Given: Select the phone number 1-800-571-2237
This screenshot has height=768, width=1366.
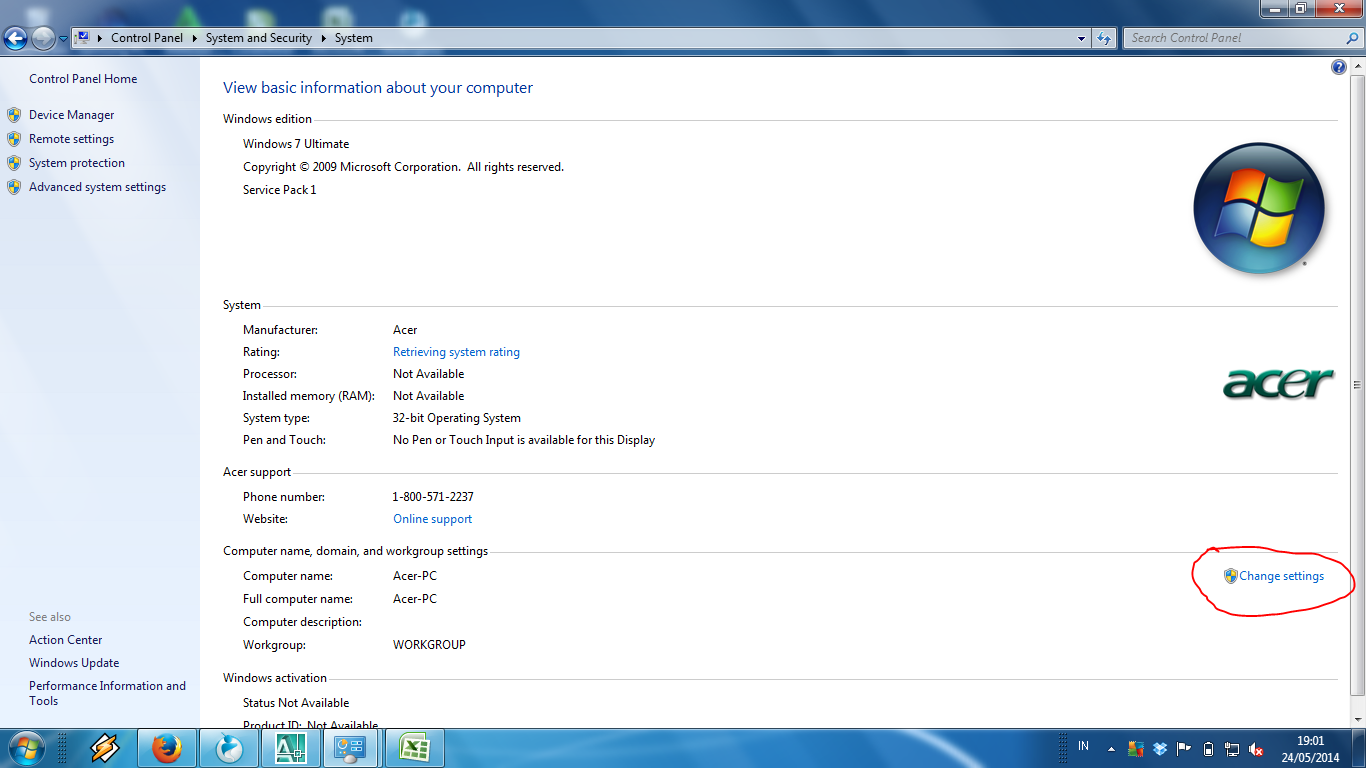Looking at the screenshot, I should click(433, 497).
